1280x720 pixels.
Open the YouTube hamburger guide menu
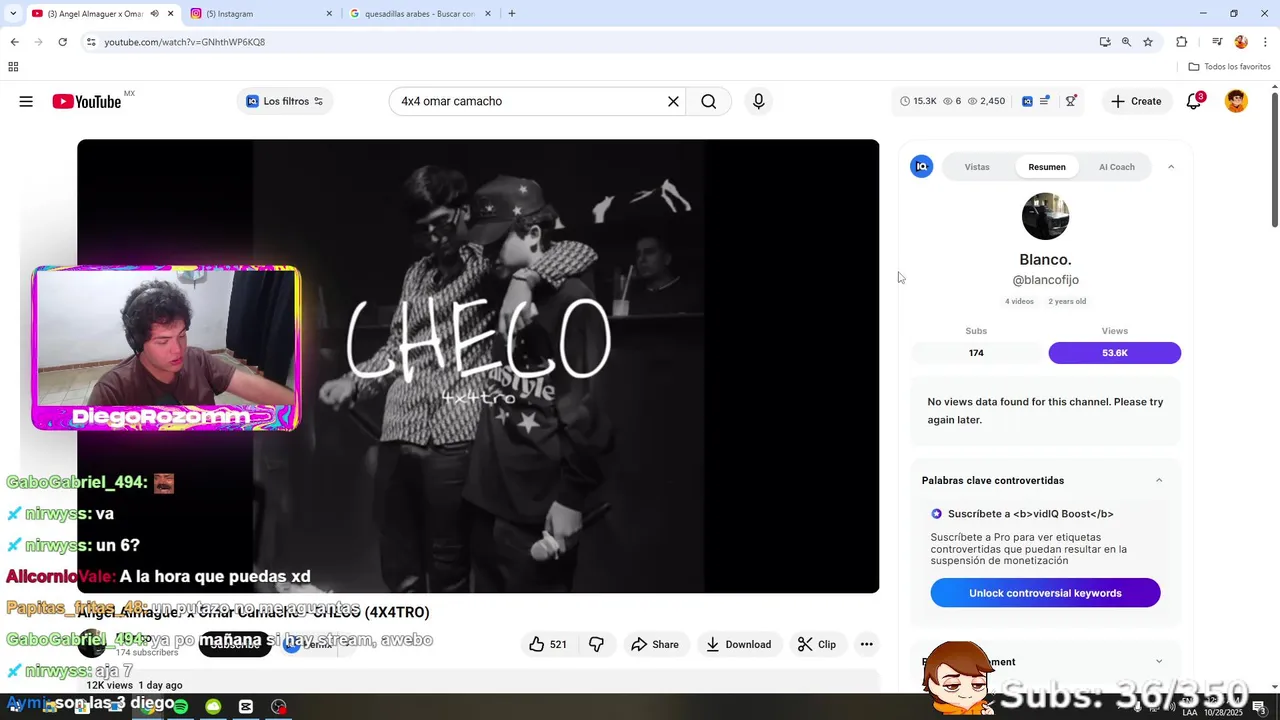[26, 101]
